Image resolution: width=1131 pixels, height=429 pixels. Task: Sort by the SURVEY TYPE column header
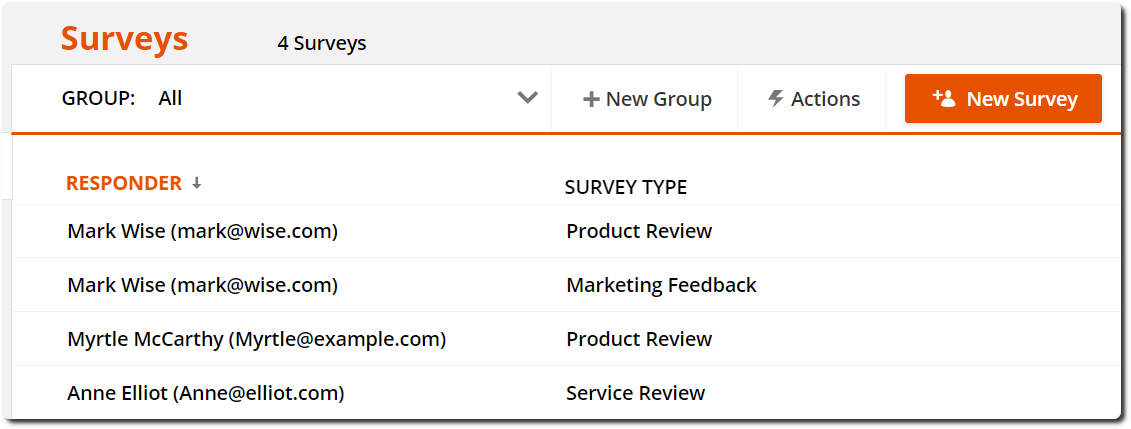pyautogui.click(x=626, y=187)
